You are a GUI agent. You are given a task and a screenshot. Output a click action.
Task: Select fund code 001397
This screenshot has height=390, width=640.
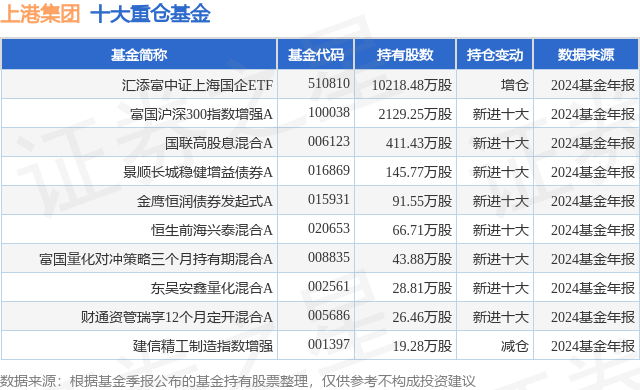(x=329, y=344)
